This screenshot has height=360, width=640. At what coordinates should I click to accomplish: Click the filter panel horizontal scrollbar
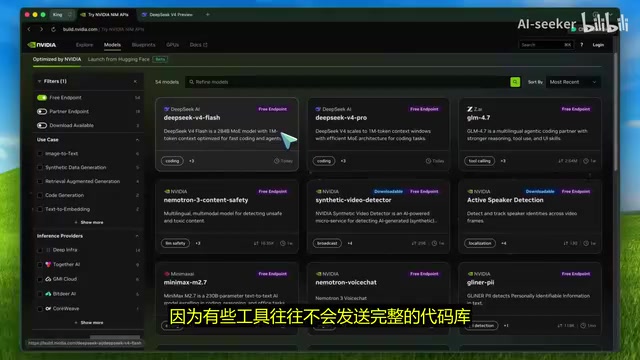click(x=115, y=337)
